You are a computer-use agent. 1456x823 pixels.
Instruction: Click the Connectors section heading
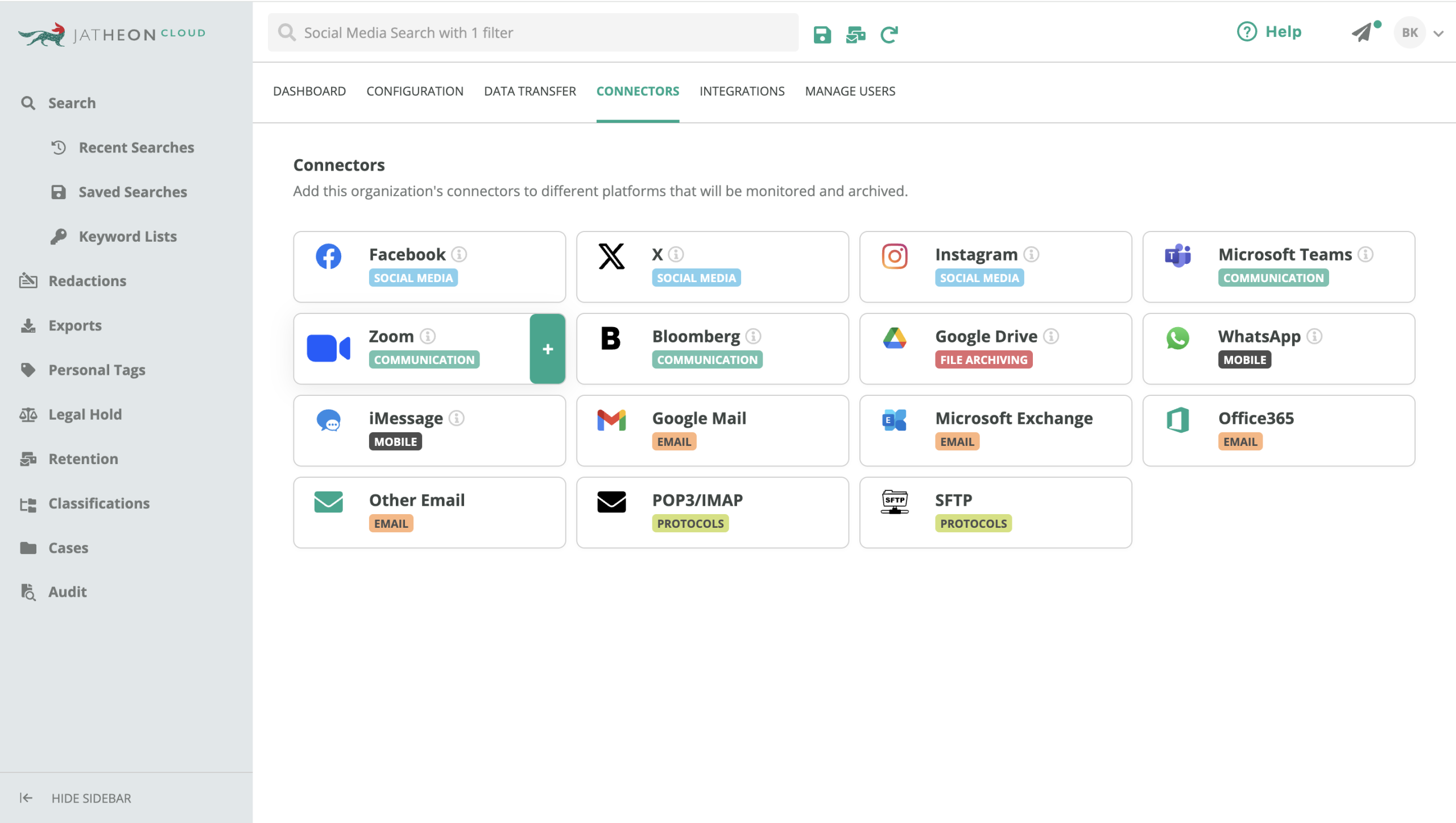(x=339, y=165)
